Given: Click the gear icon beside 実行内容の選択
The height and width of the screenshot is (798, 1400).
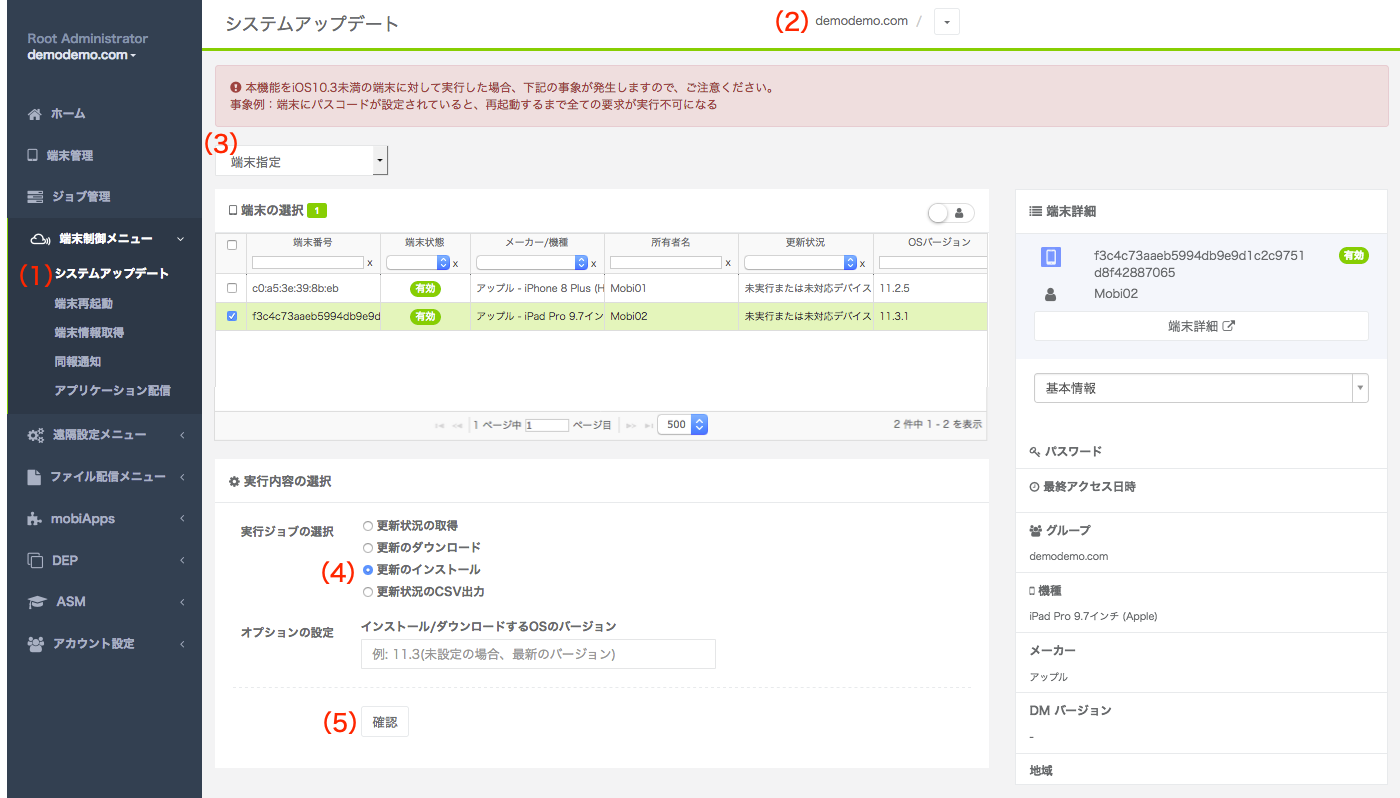Looking at the screenshot, I should (234, 482).
